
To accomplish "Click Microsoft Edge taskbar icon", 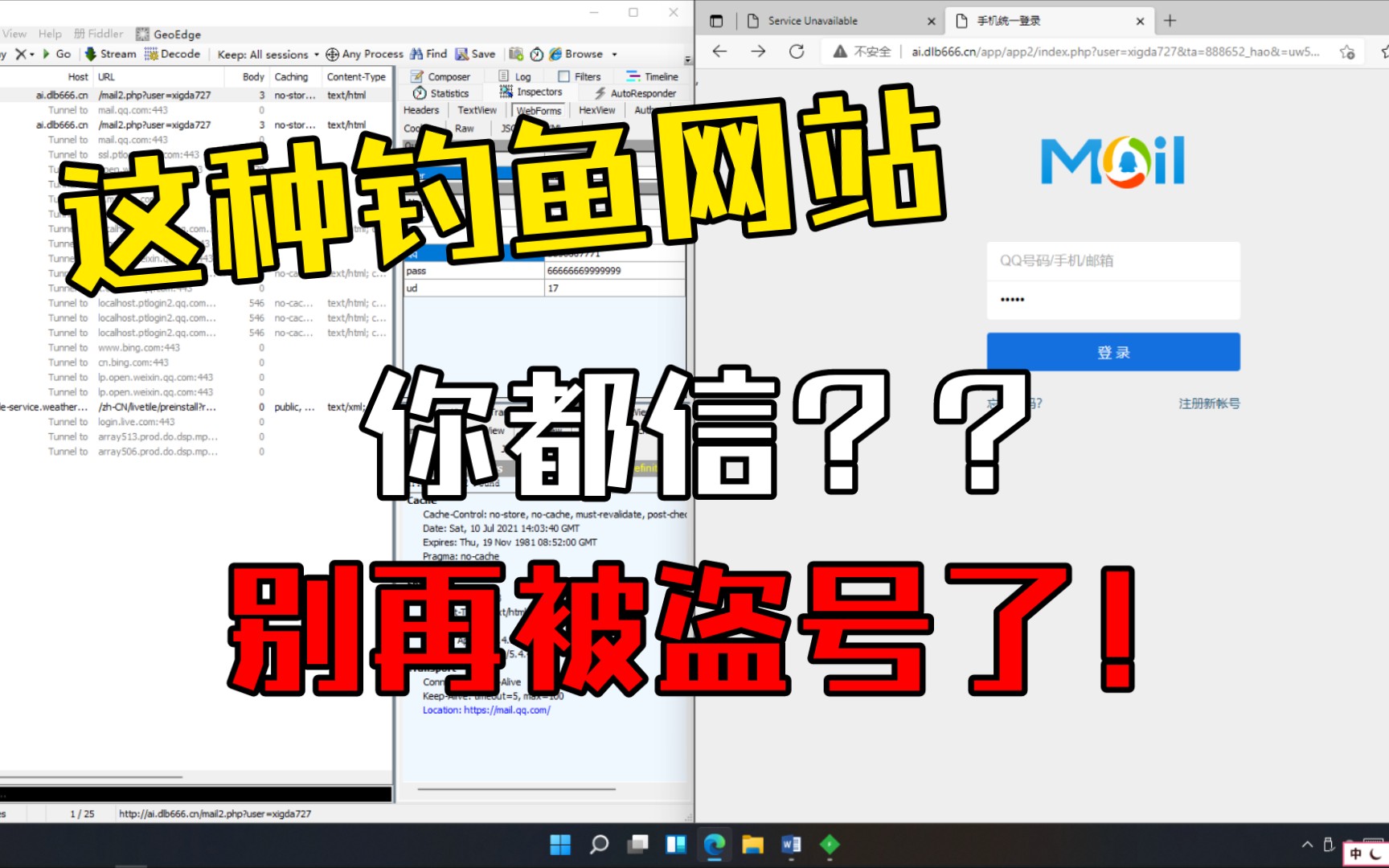I will coord(715,845).
